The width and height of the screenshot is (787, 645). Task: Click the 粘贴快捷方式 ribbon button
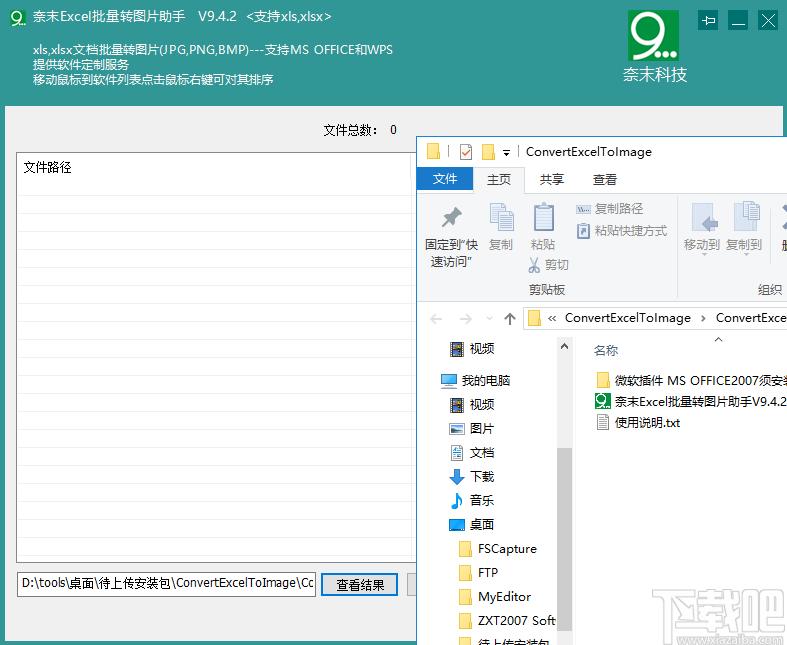click(x=622, y=231)
